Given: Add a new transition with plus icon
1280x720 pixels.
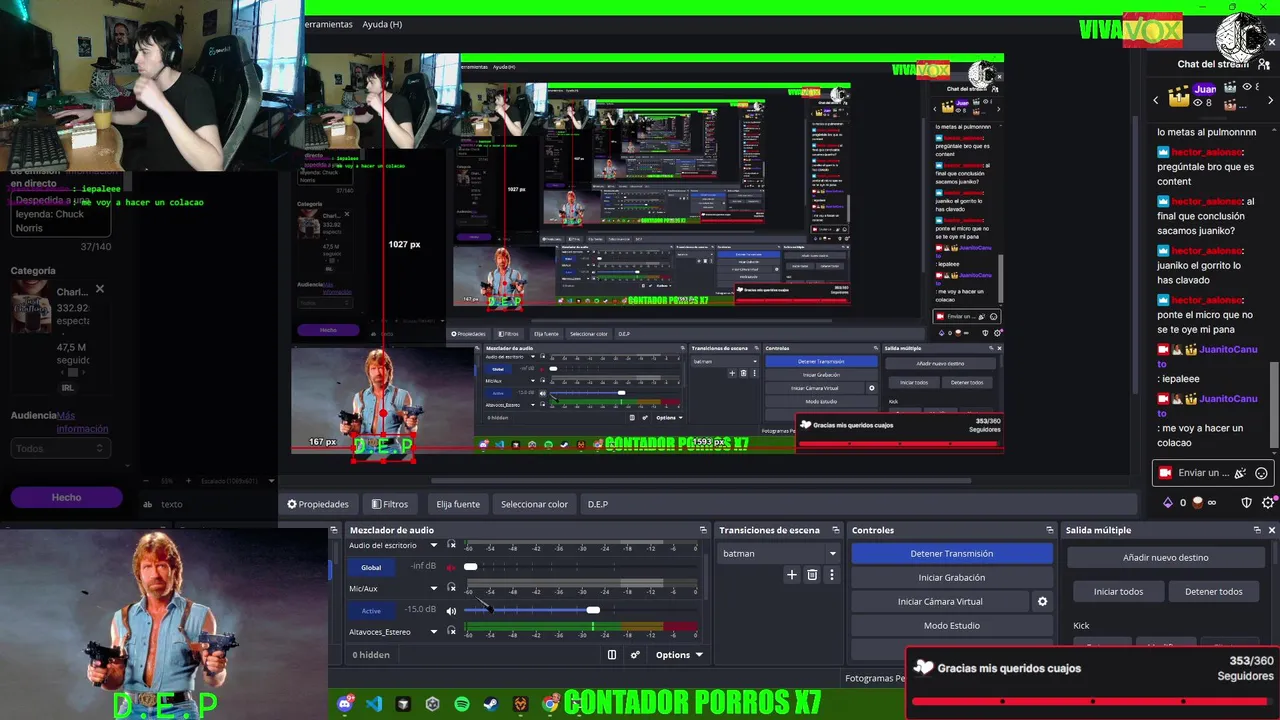Looking at the screenshot, I should 792,575.
